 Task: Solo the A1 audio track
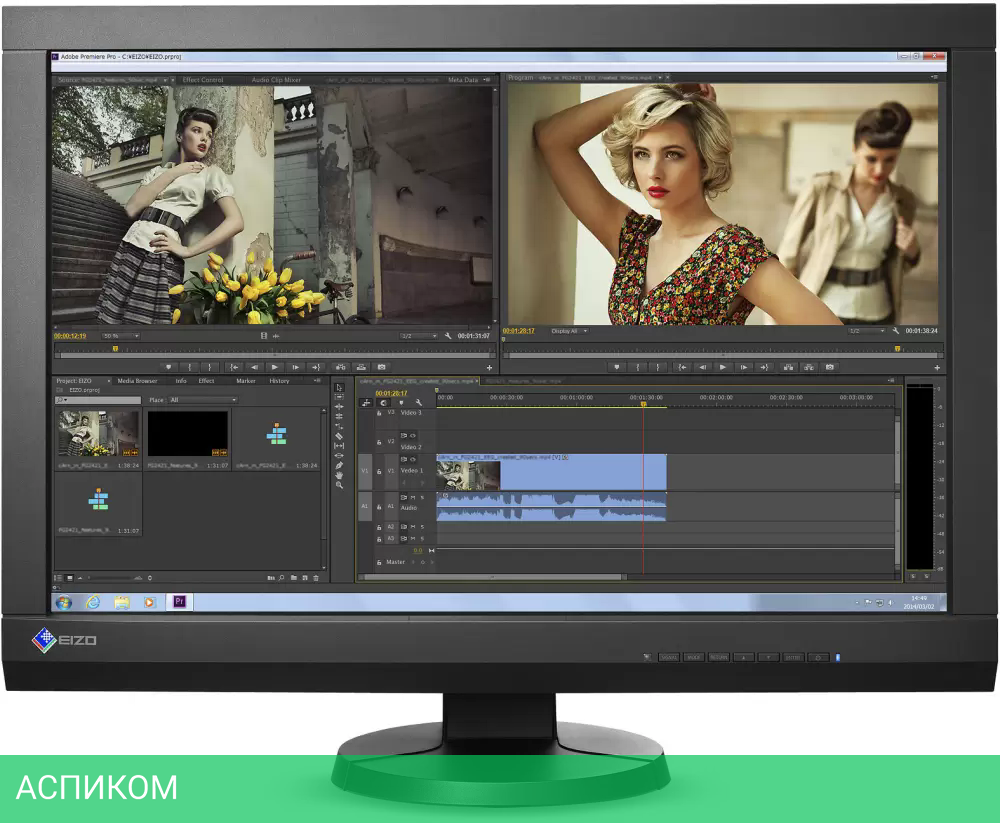422,497
